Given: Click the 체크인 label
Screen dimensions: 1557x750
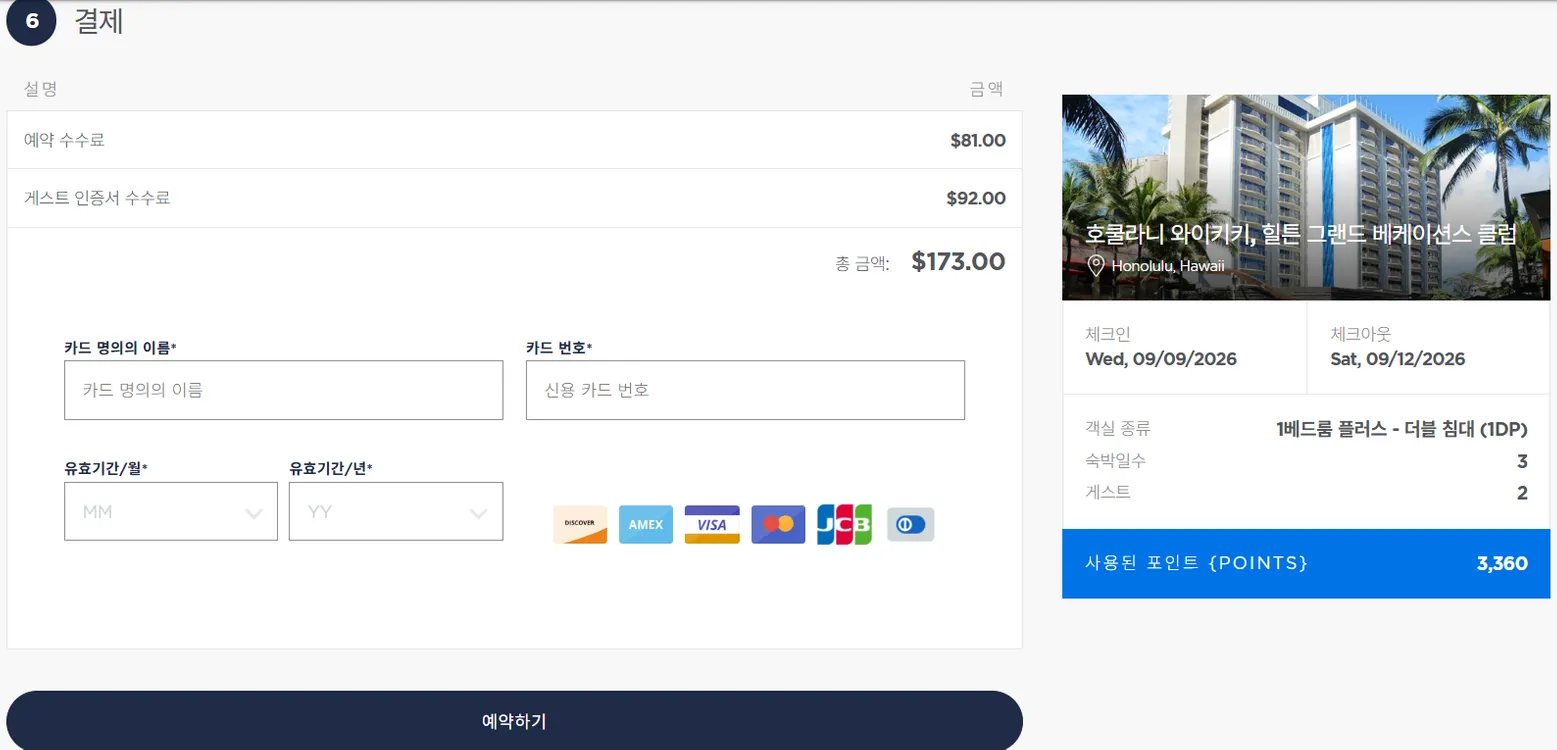Looking at the screenshot, I should pos(1108,334).
